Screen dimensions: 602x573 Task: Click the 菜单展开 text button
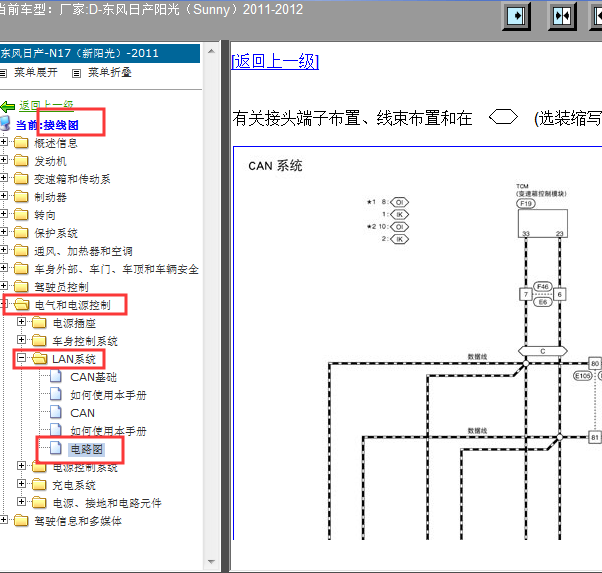tap(36, 72)
